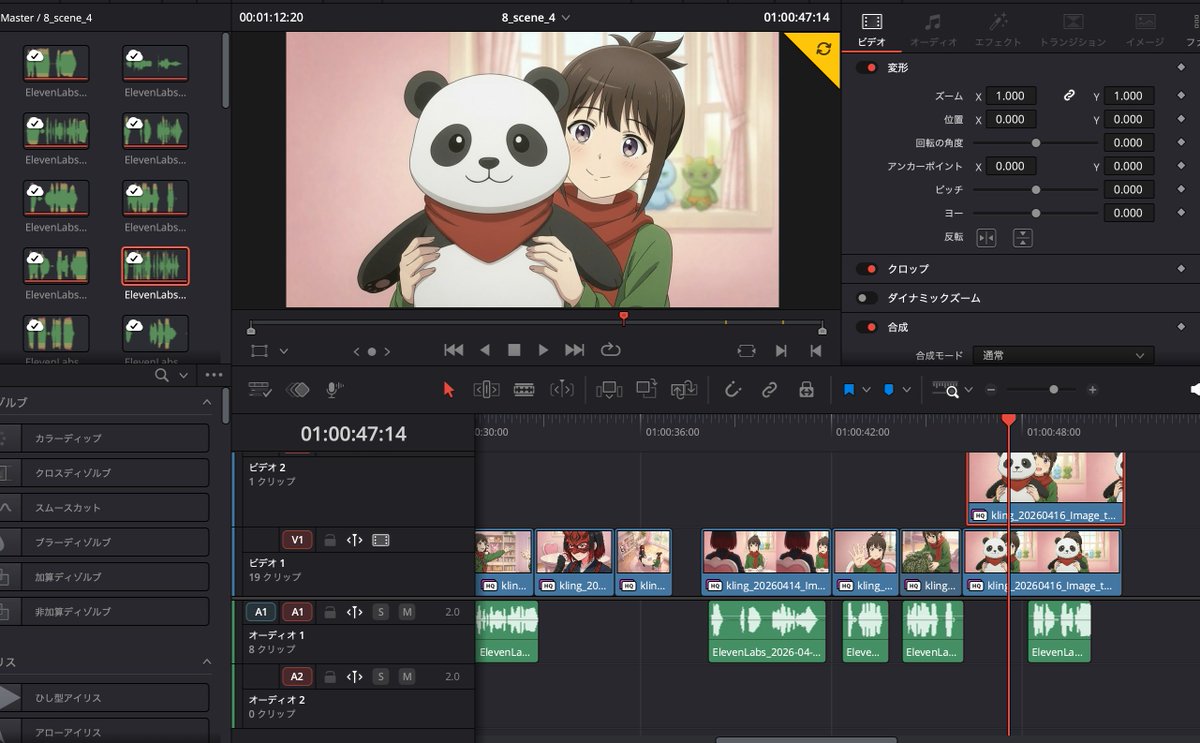Screen dimensions: 1200x743
Task: Select スムースカット transition
Action: (x=105, y=508)
